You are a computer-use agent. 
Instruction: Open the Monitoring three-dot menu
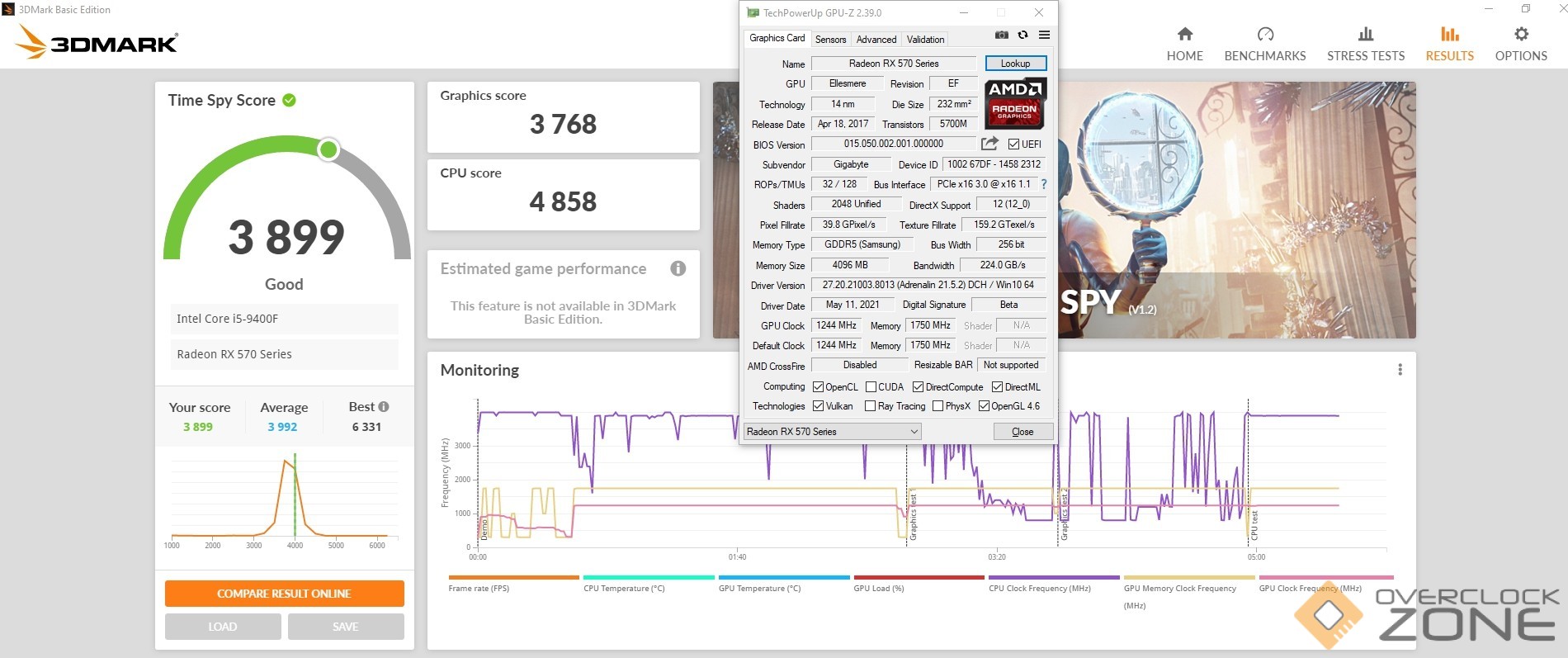1400,370
